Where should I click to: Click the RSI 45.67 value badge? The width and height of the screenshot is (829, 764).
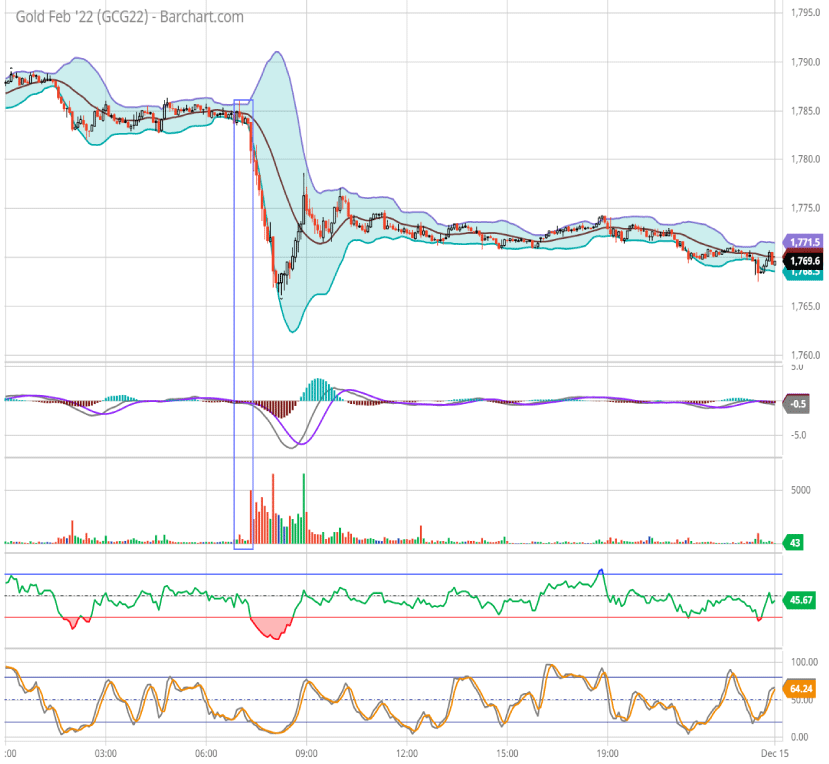[x=803, y=602]
